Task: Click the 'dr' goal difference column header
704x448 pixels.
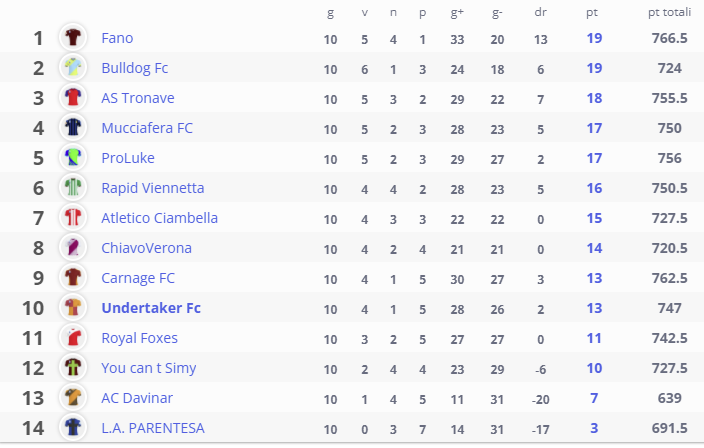Action: point(541,12)
